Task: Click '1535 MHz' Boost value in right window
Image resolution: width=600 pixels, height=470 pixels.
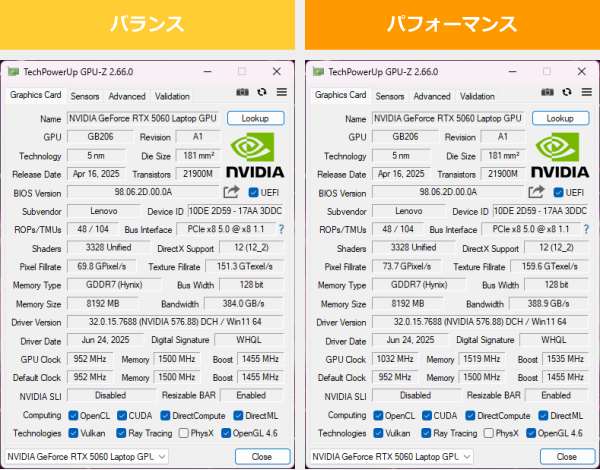Action: click(x=566, y=359)
